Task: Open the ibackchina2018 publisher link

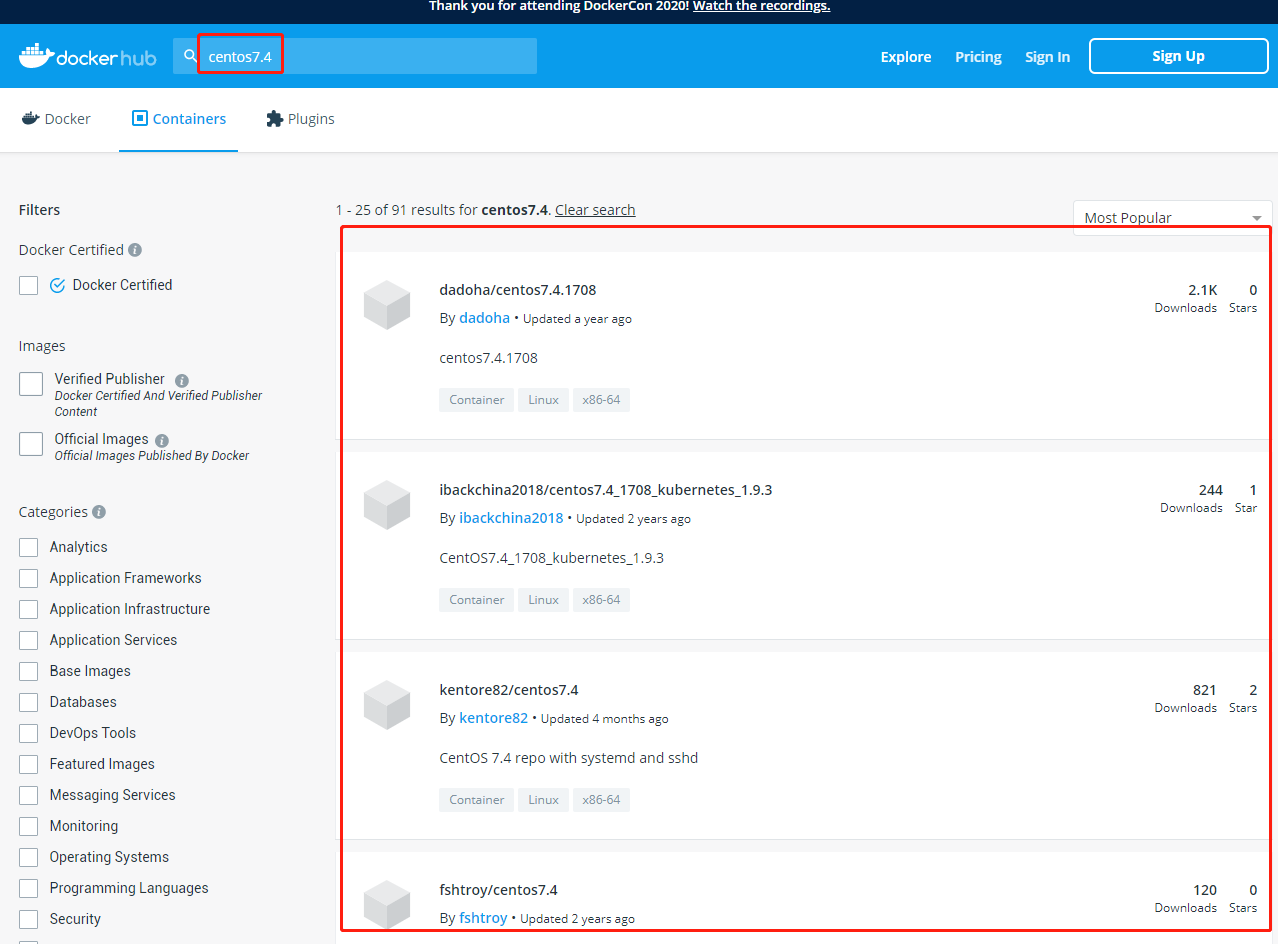Action: 511,518
